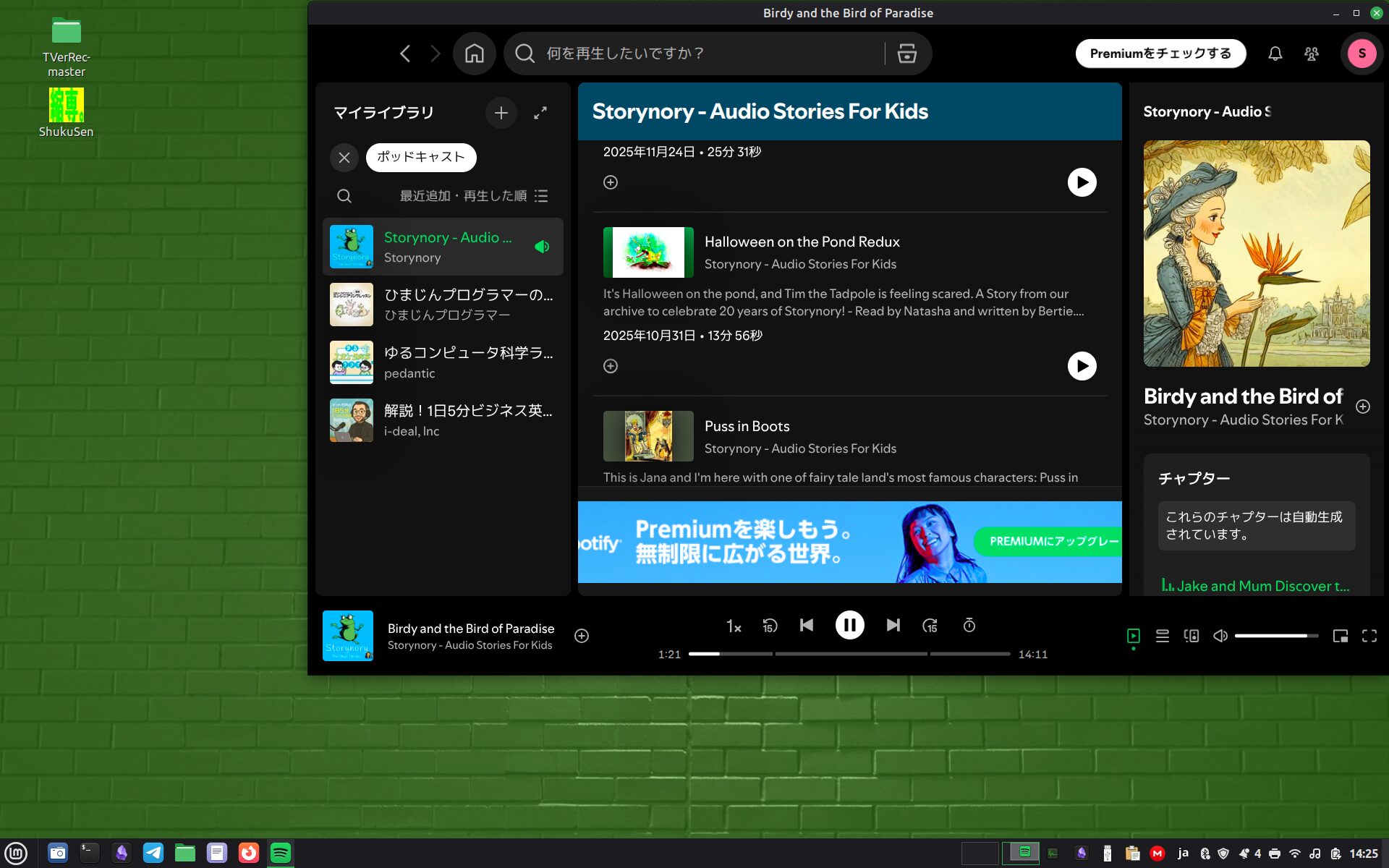Screen dimensions: 1389x868
Task: Expand マイライブラリ to full view
Action: pos(540,113)
